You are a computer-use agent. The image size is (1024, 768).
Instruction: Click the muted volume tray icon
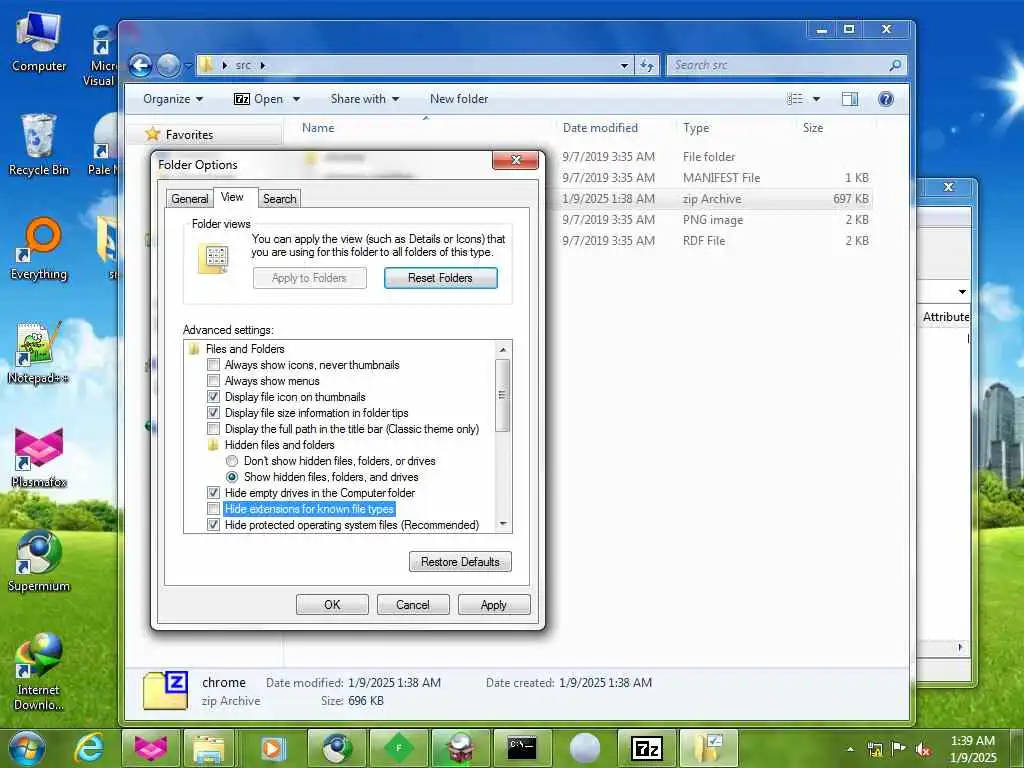tap(923, 749)
